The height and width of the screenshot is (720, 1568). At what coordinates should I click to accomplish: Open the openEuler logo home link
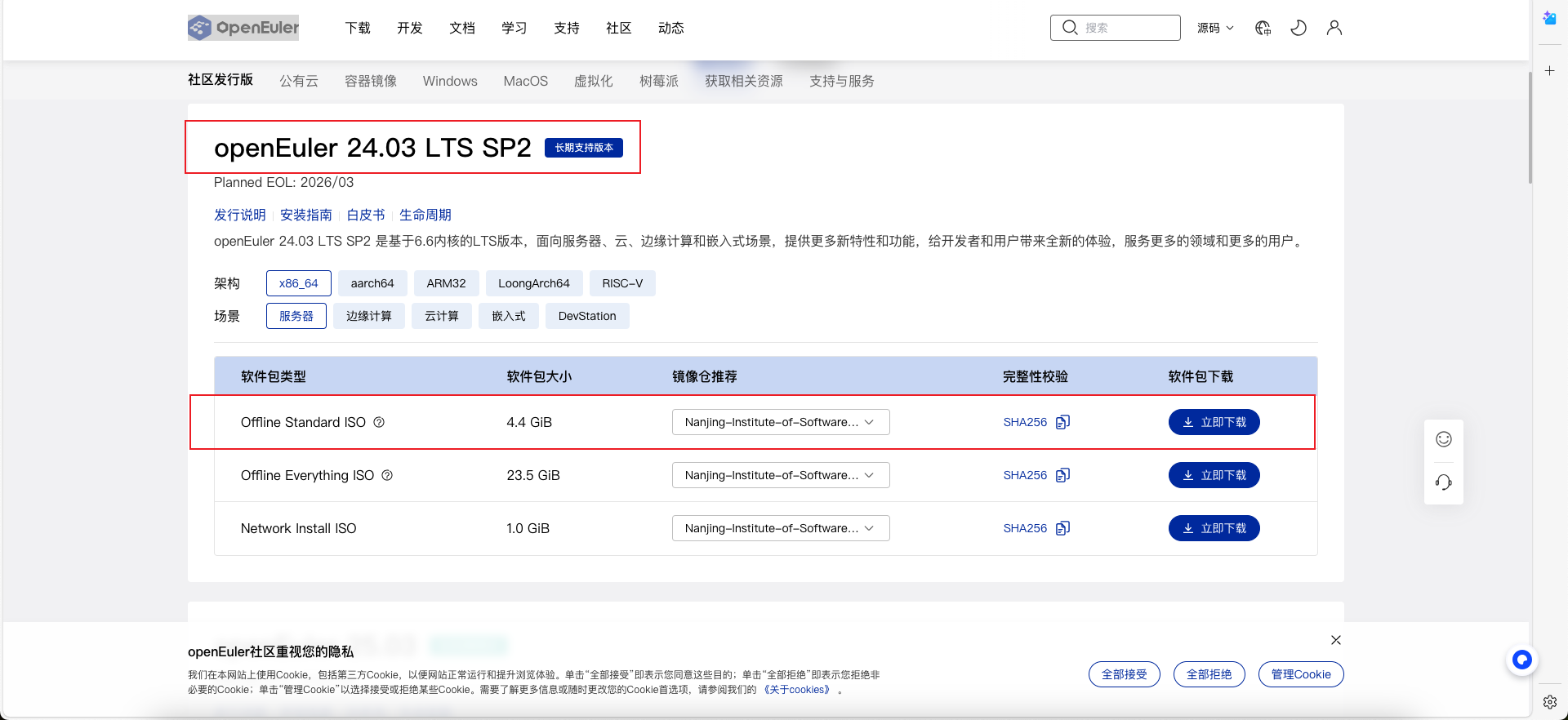(x=243, y=28)
